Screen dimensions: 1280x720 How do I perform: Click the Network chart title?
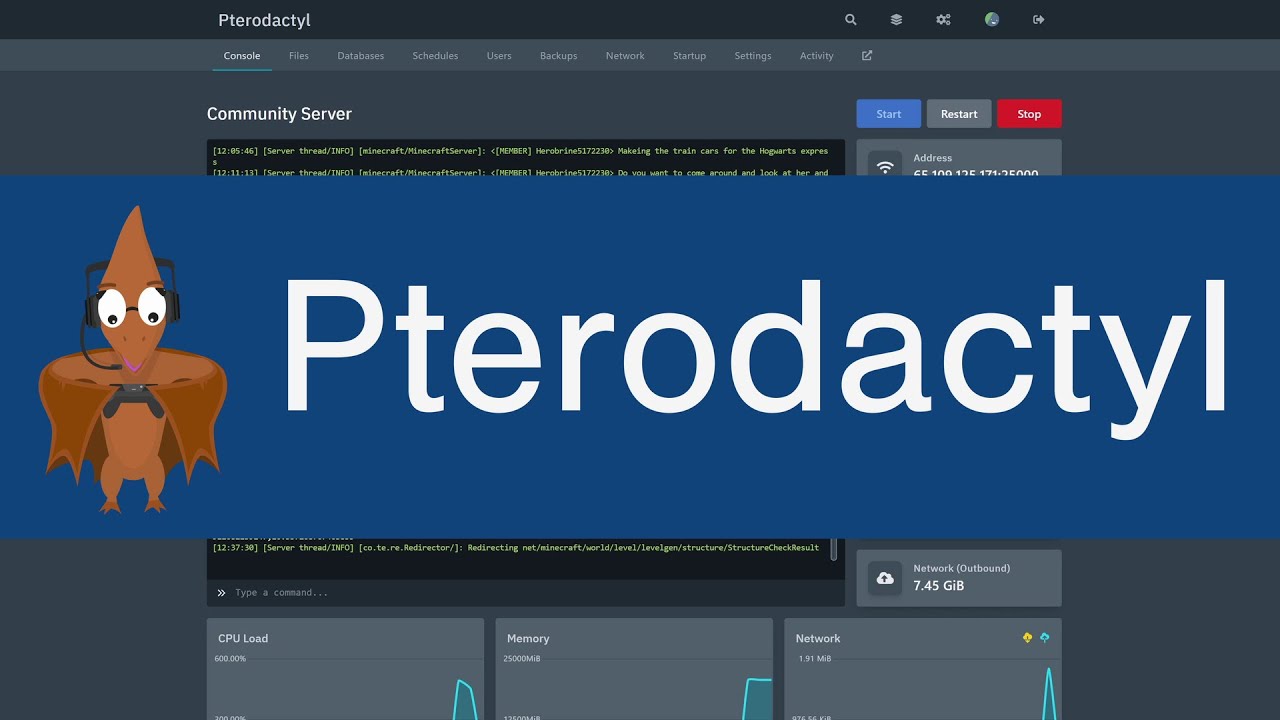(x=818, y=638)
